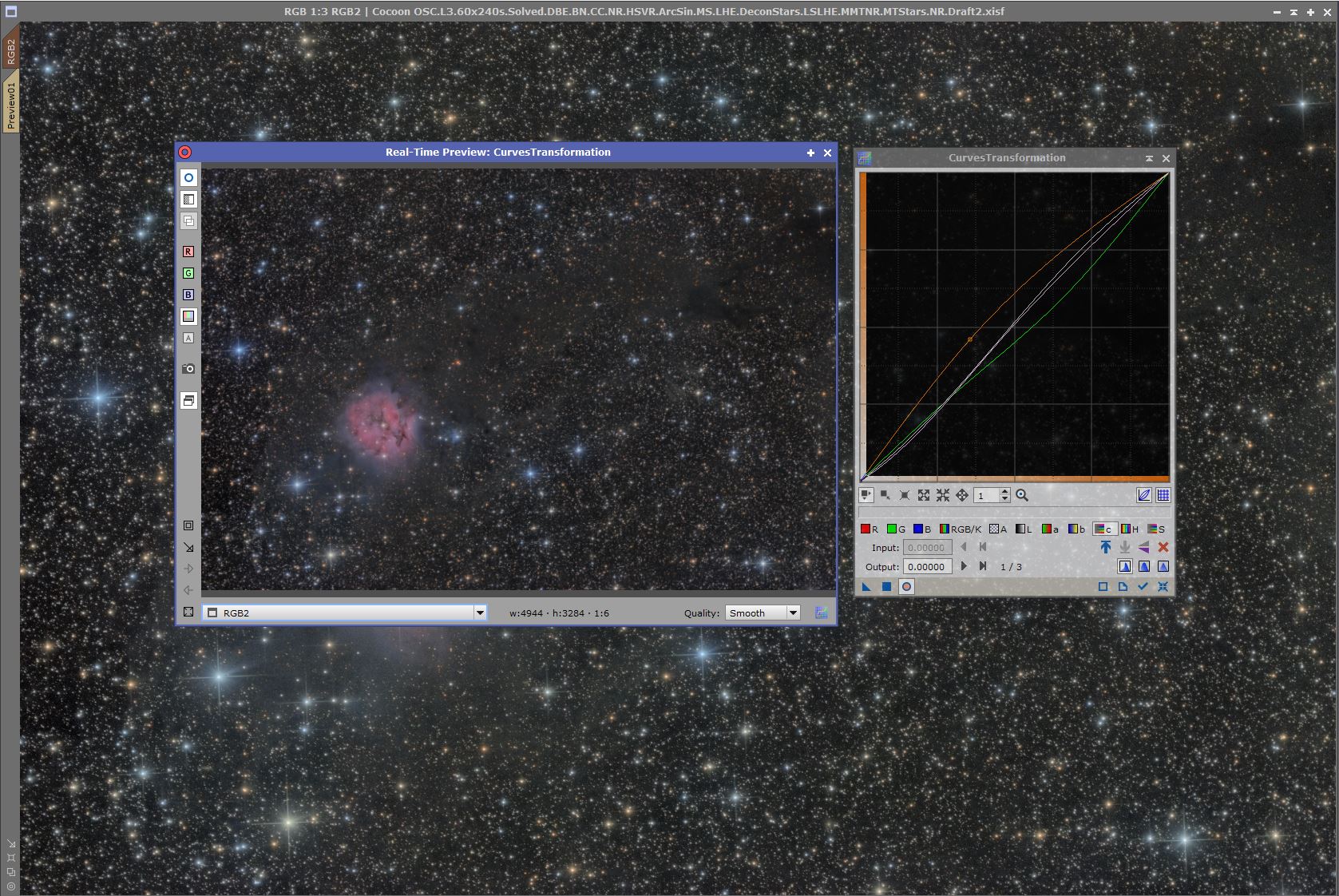Image resolution: width=1339 pixels, height=896 pixels.
Task: Click the camera snapshot icon in preview toolbar
Action: click(188, 369)
